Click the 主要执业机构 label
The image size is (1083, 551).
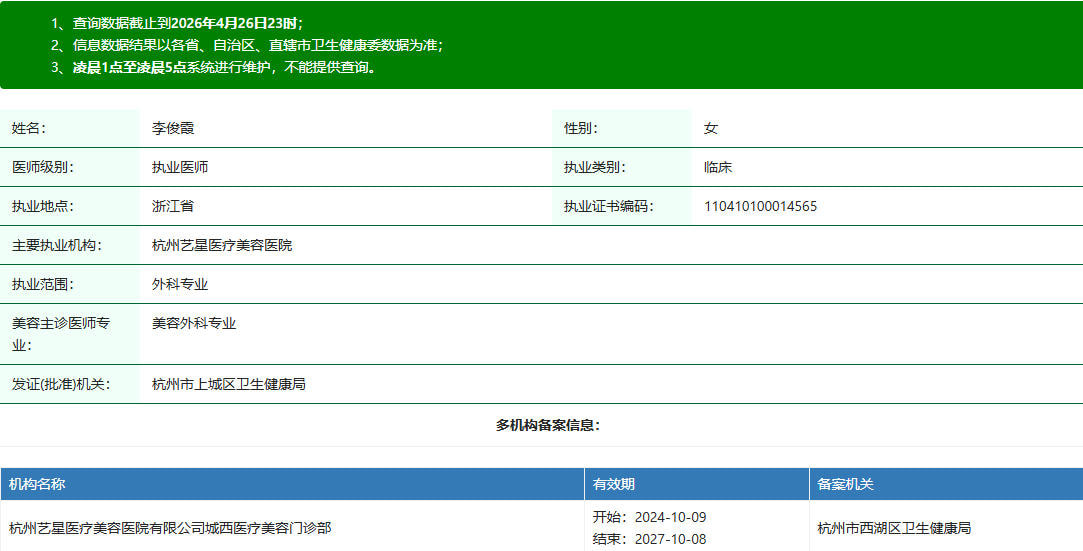tap(56, 245)
